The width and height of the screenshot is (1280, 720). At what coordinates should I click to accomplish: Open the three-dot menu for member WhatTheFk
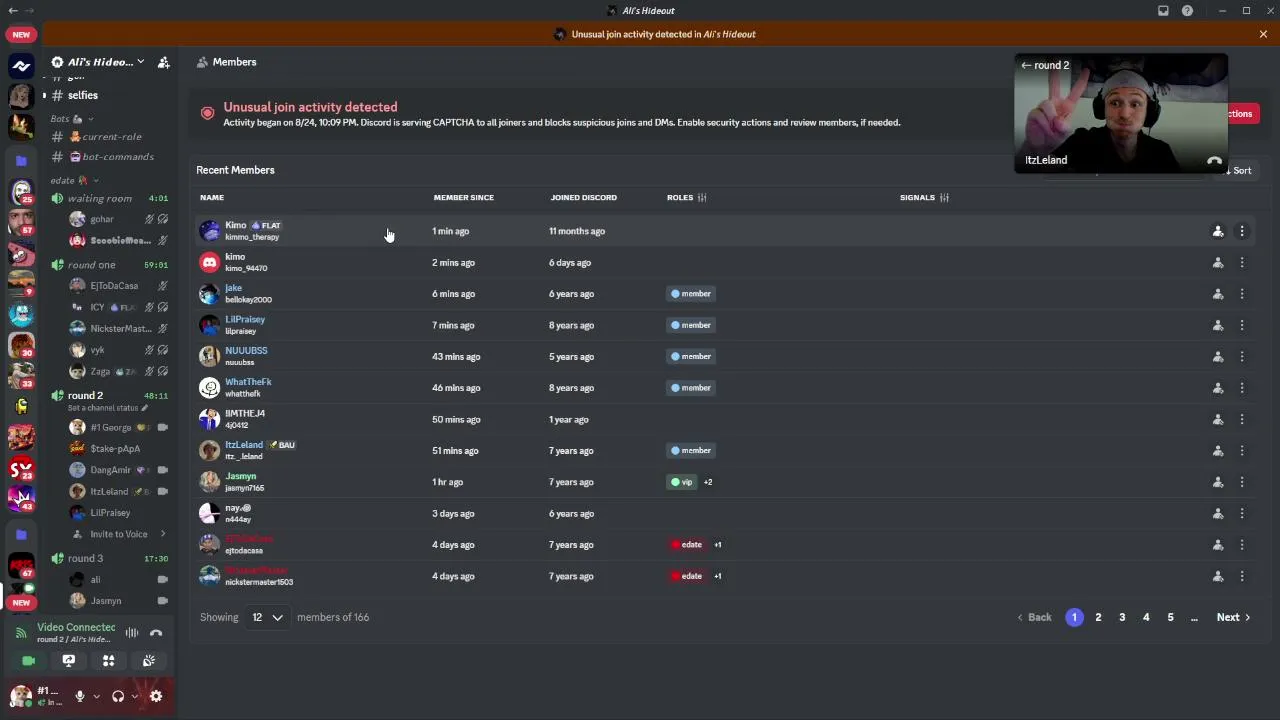pos(1242,388)
